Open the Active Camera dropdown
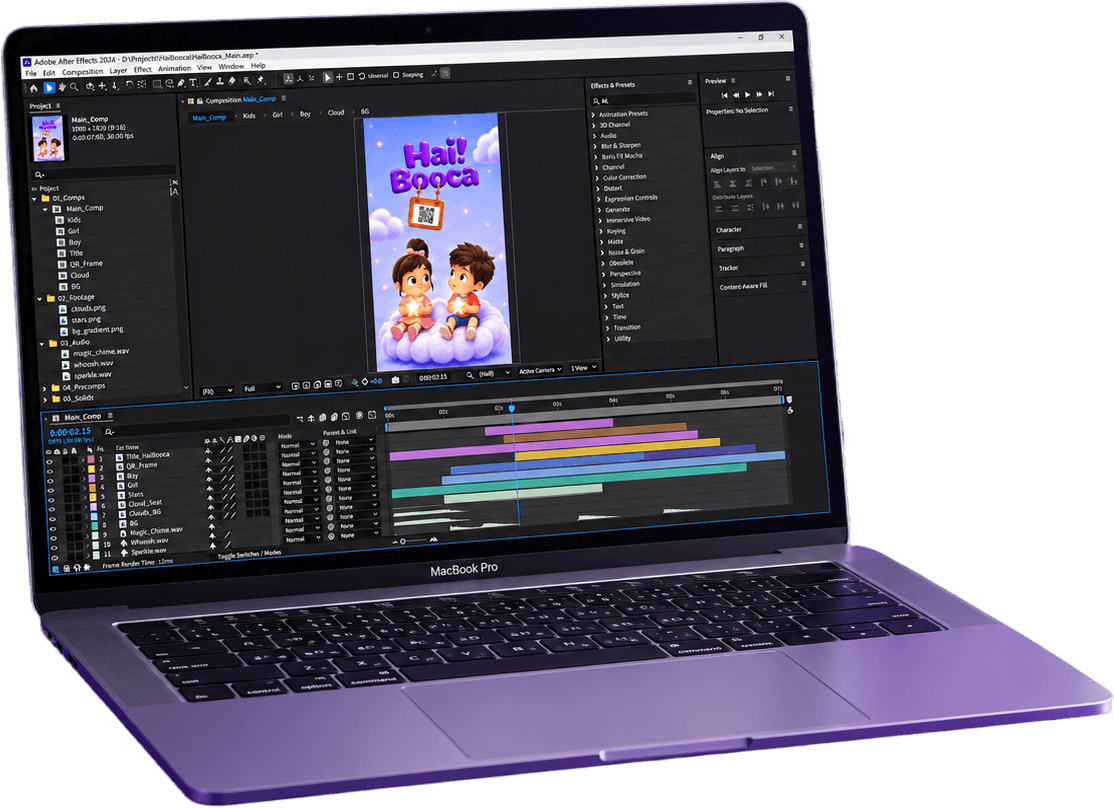 click(540, 370)
